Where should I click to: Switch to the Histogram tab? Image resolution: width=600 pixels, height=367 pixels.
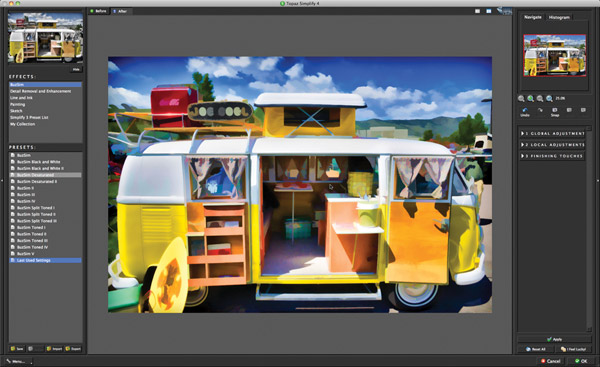[559, 17]
